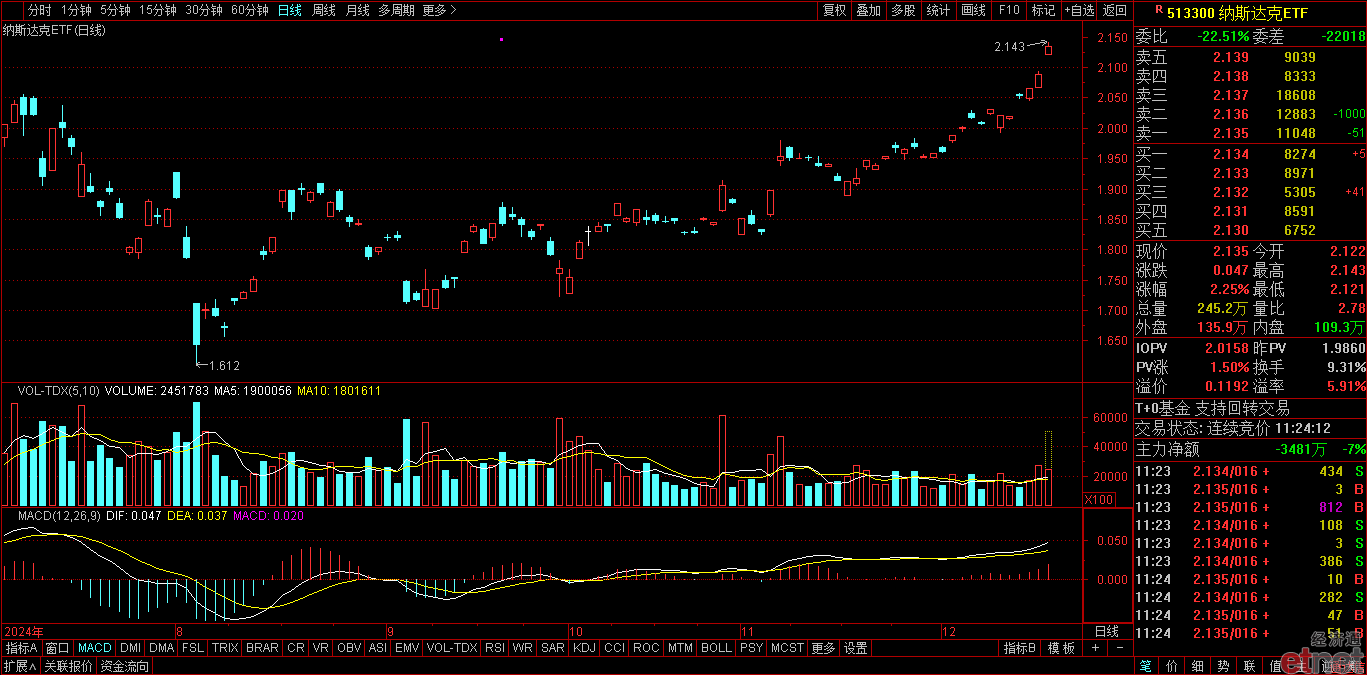The height and width of the screenshot is (675, 1367).
Task: Click the 叠加 overlay button
Action: coord(869,10)
